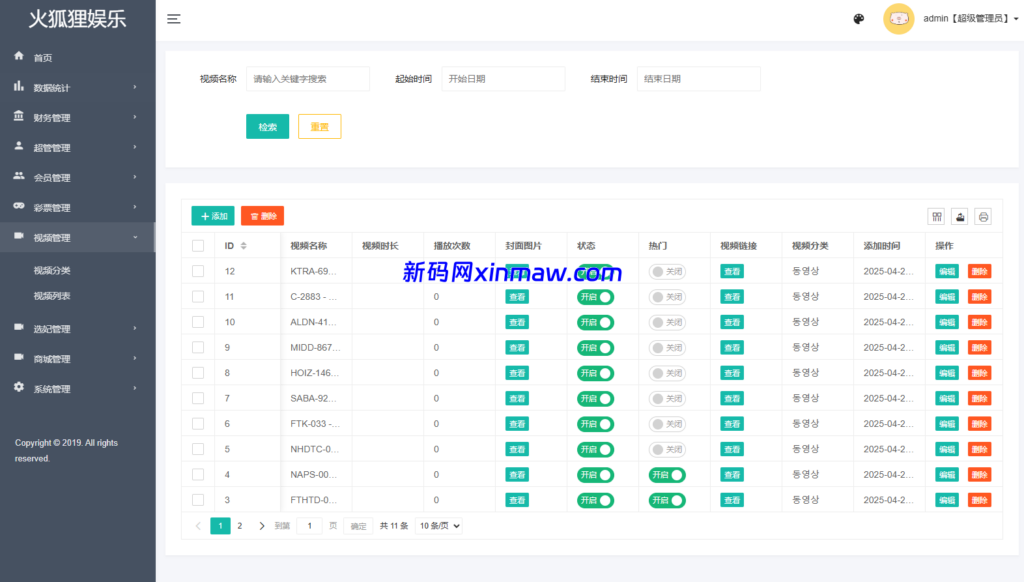Expand the 彩票管理 sidebar menu chevron

pyautogui.click(x=135, y=207)
